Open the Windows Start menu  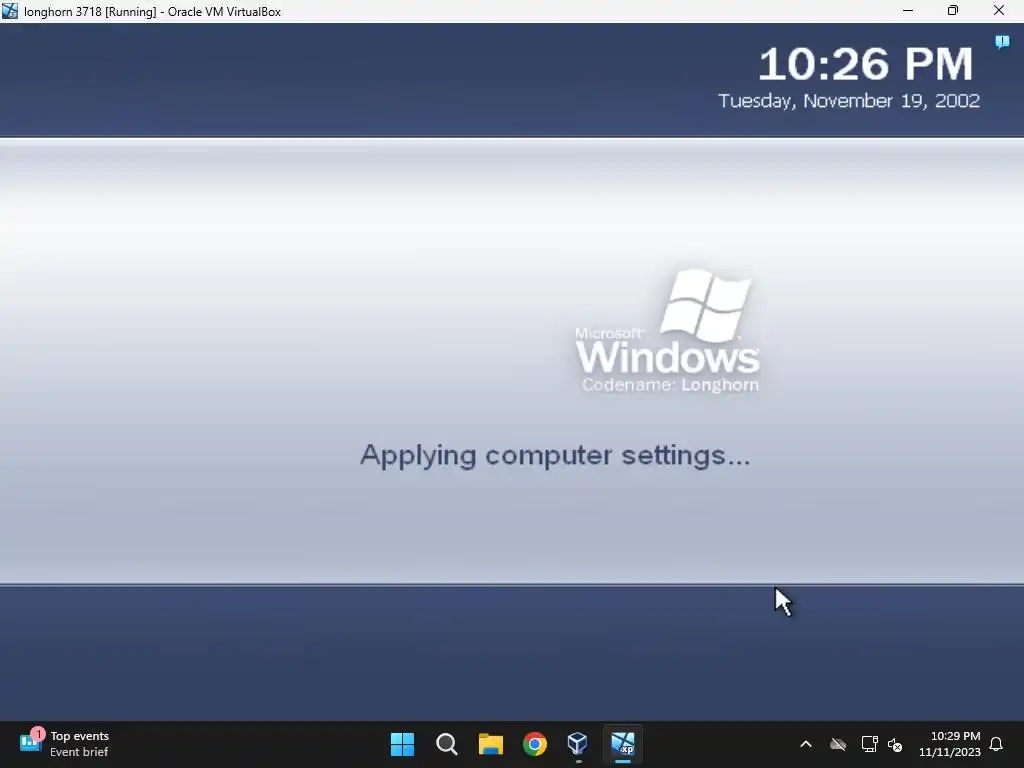pos(402,744)
